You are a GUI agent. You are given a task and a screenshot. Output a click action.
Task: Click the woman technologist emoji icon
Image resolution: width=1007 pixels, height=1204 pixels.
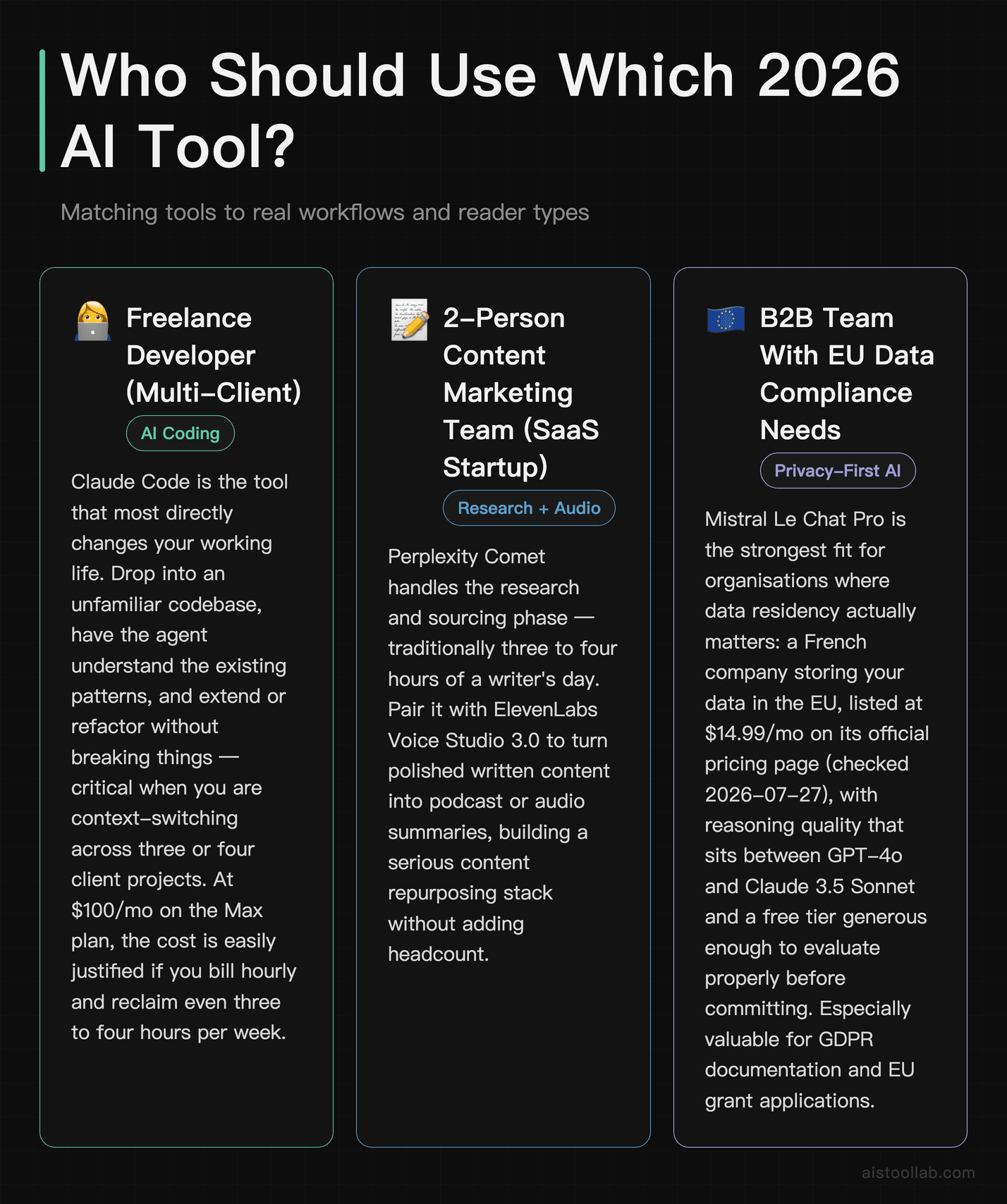[x=93, y=321]
